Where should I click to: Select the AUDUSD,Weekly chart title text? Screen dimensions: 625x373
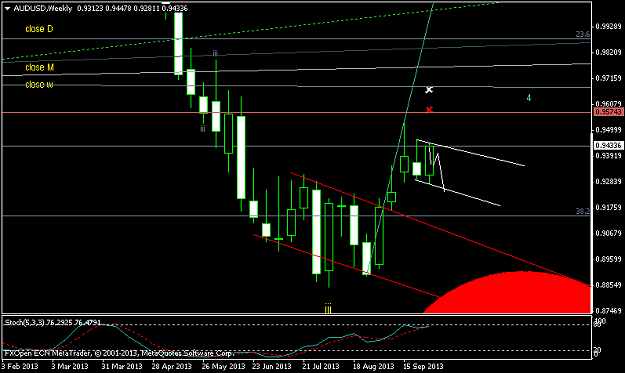(x=43, y=8)
